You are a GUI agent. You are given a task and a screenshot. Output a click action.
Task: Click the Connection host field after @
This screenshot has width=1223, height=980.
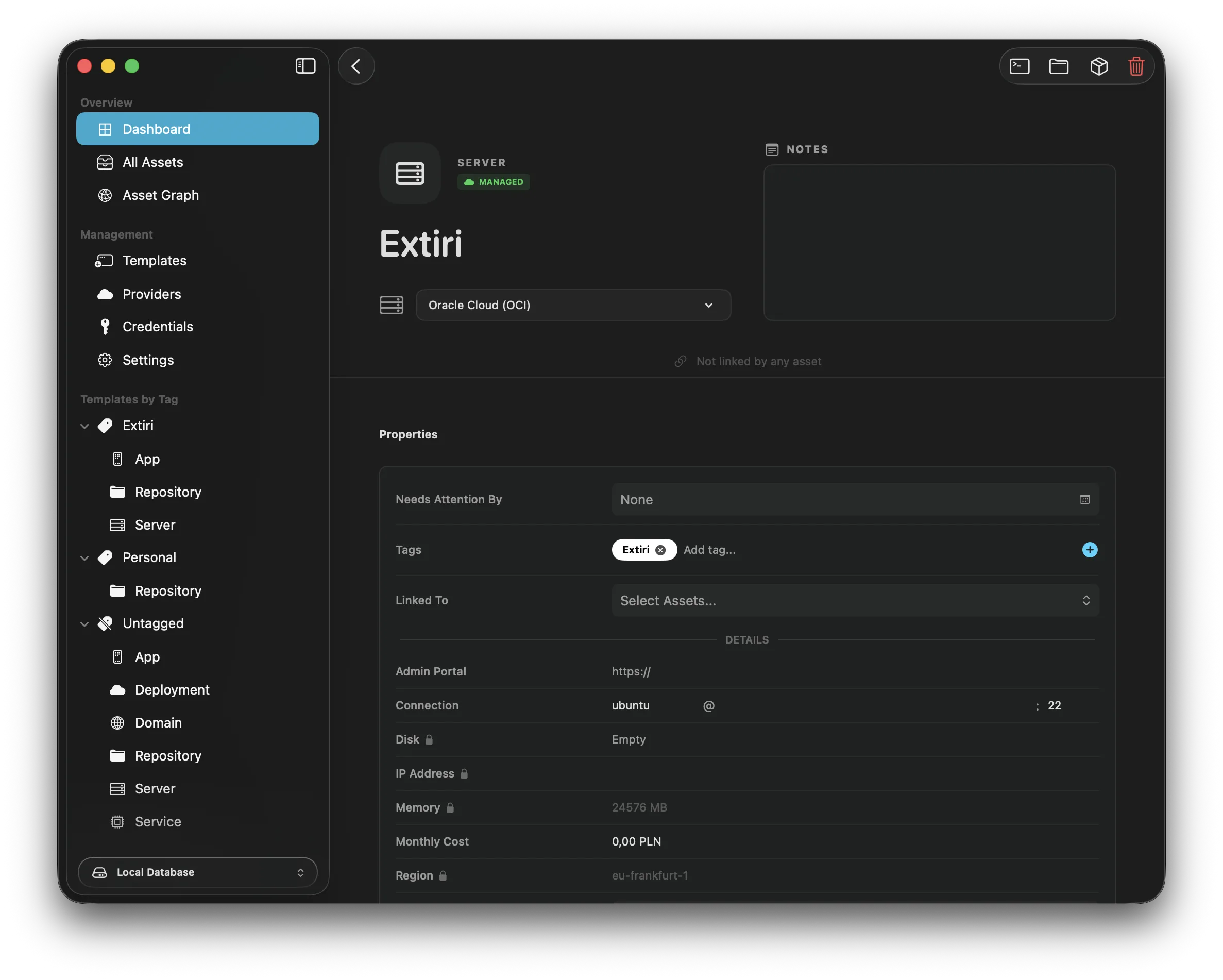click(x=874, y=705)
